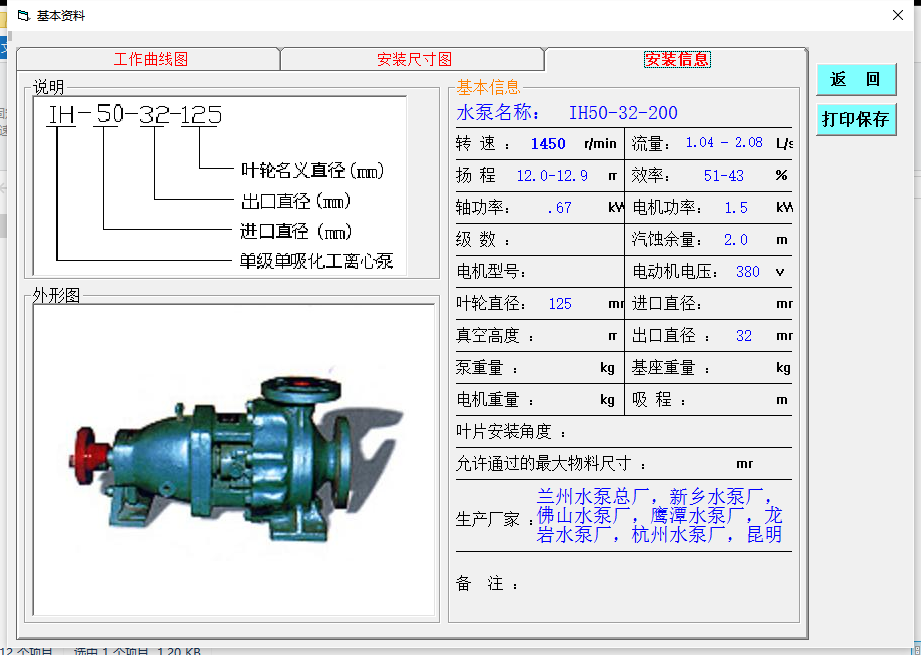Click the 进口直径(mm) diagram label
Screen dimensions: 921x655
pos(296,231)
